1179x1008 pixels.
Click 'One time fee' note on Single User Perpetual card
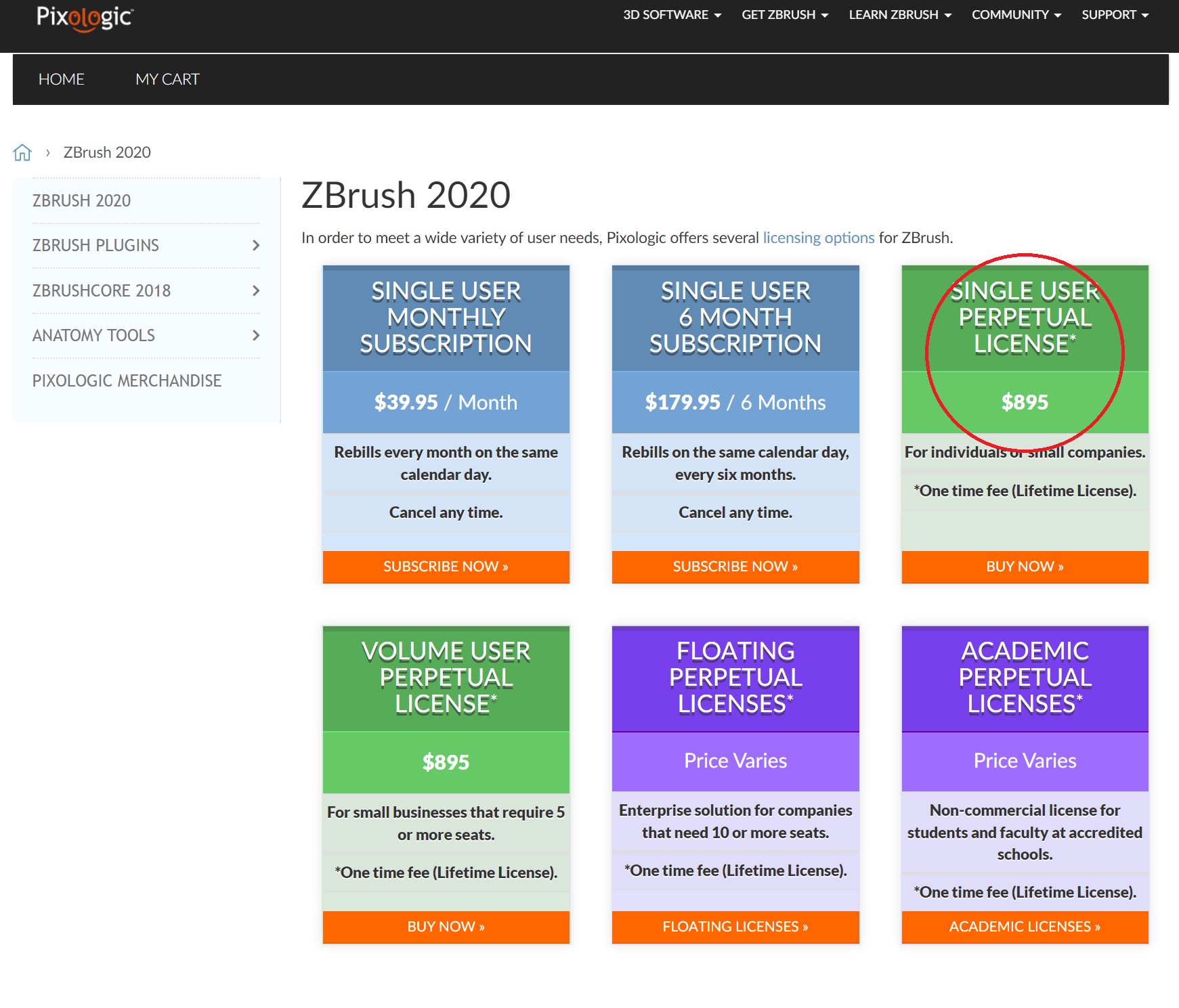(1025, 491)
